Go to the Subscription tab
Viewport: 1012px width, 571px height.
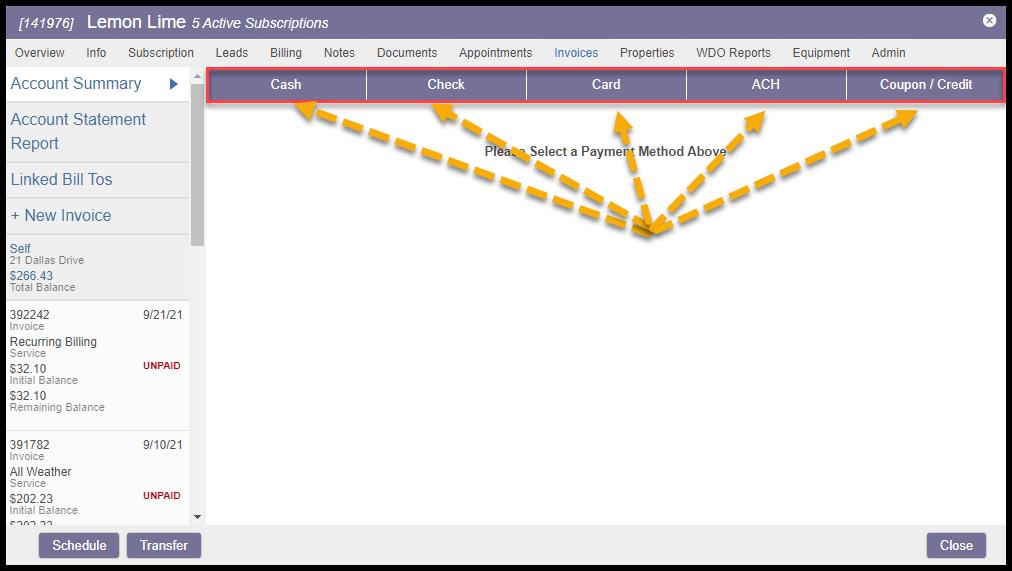pyautogui.click(x=161, y=53)
